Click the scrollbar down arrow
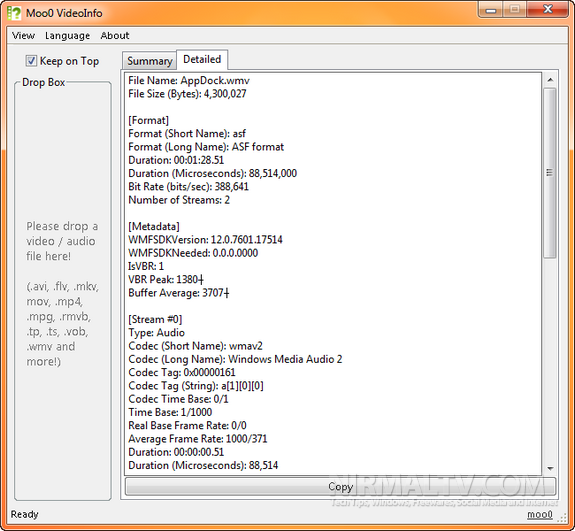Image resolution: width=575 pixels, height=531 pixels. 550,468
